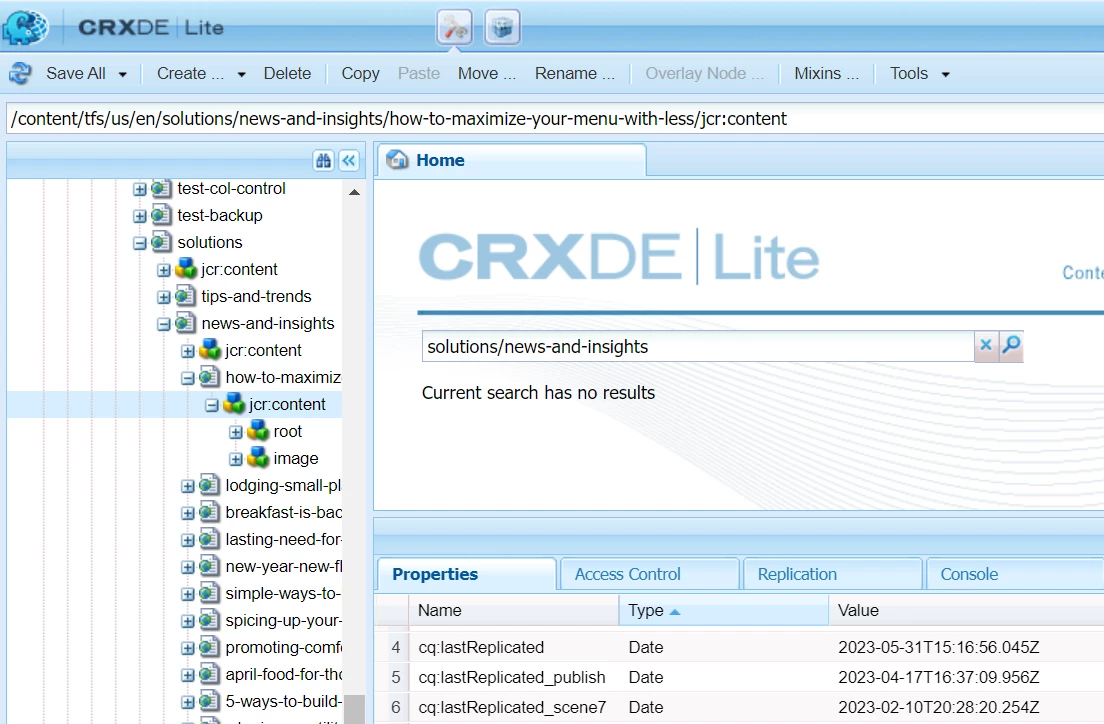
Task: Click the cubes icon of solutions jcr:content
Action: [x=186, y=269]
